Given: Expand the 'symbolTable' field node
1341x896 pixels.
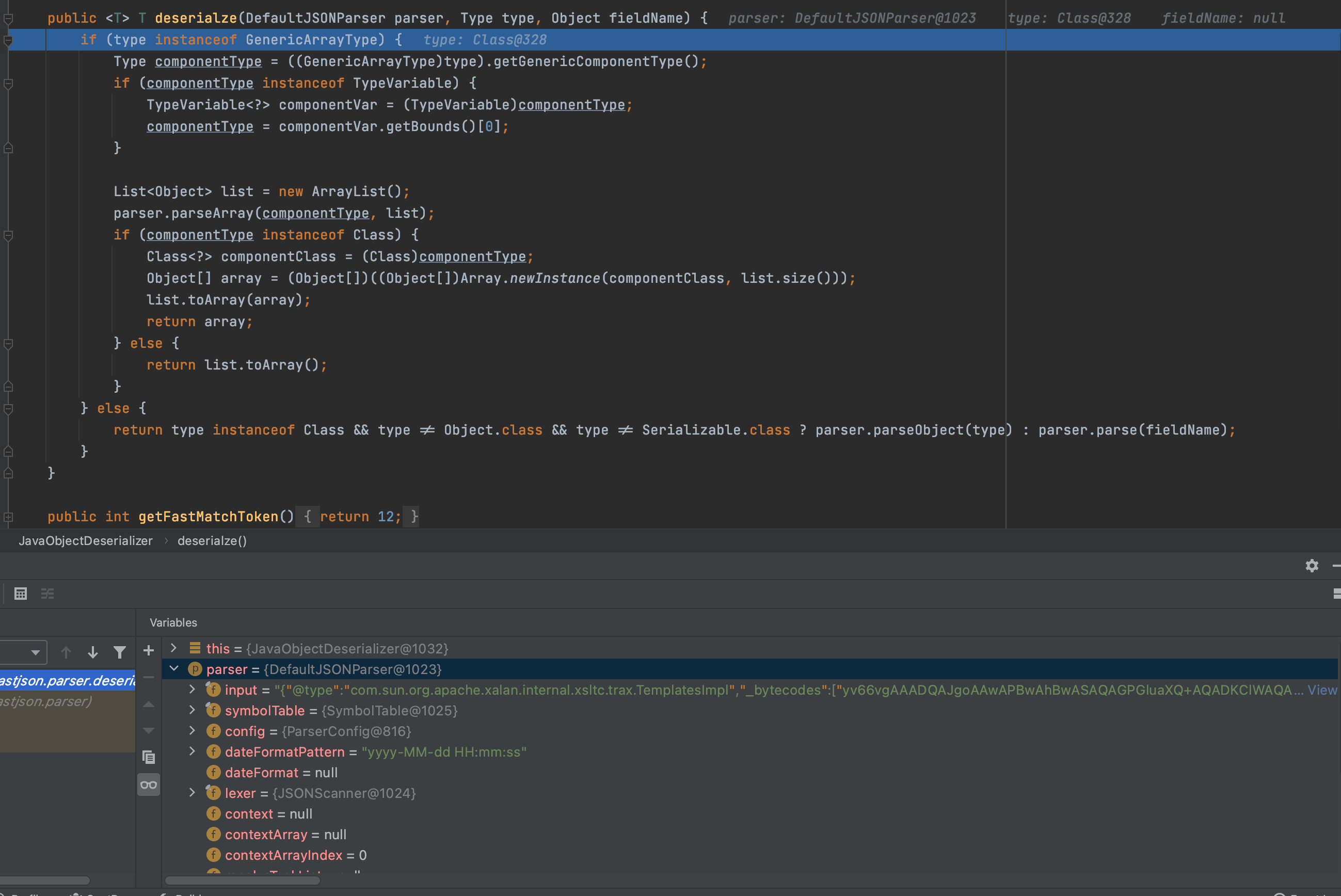Looking at the screenshot, I should point(192,710).
